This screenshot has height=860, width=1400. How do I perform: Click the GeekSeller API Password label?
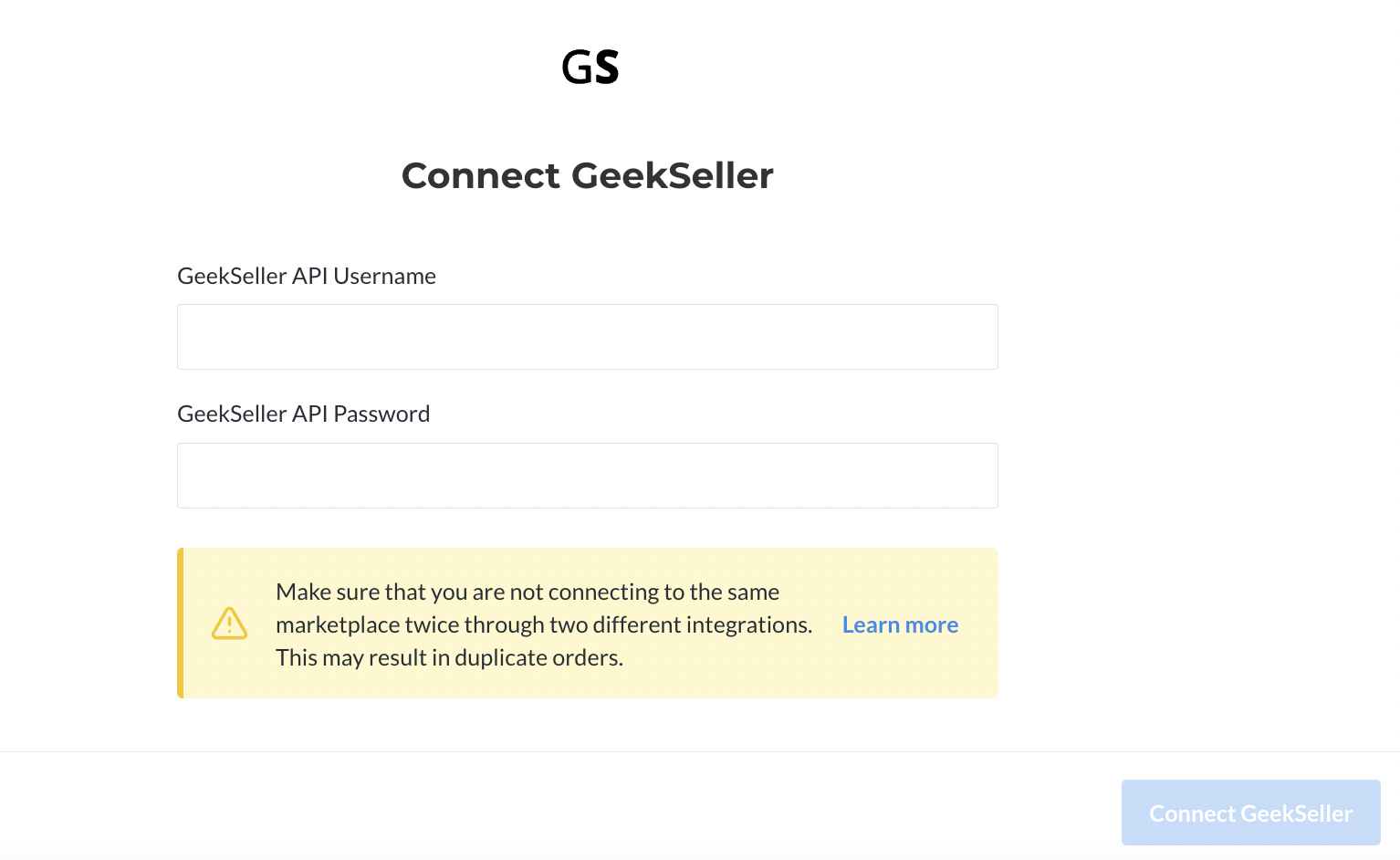pyautogui.click(x=303, y=414)
